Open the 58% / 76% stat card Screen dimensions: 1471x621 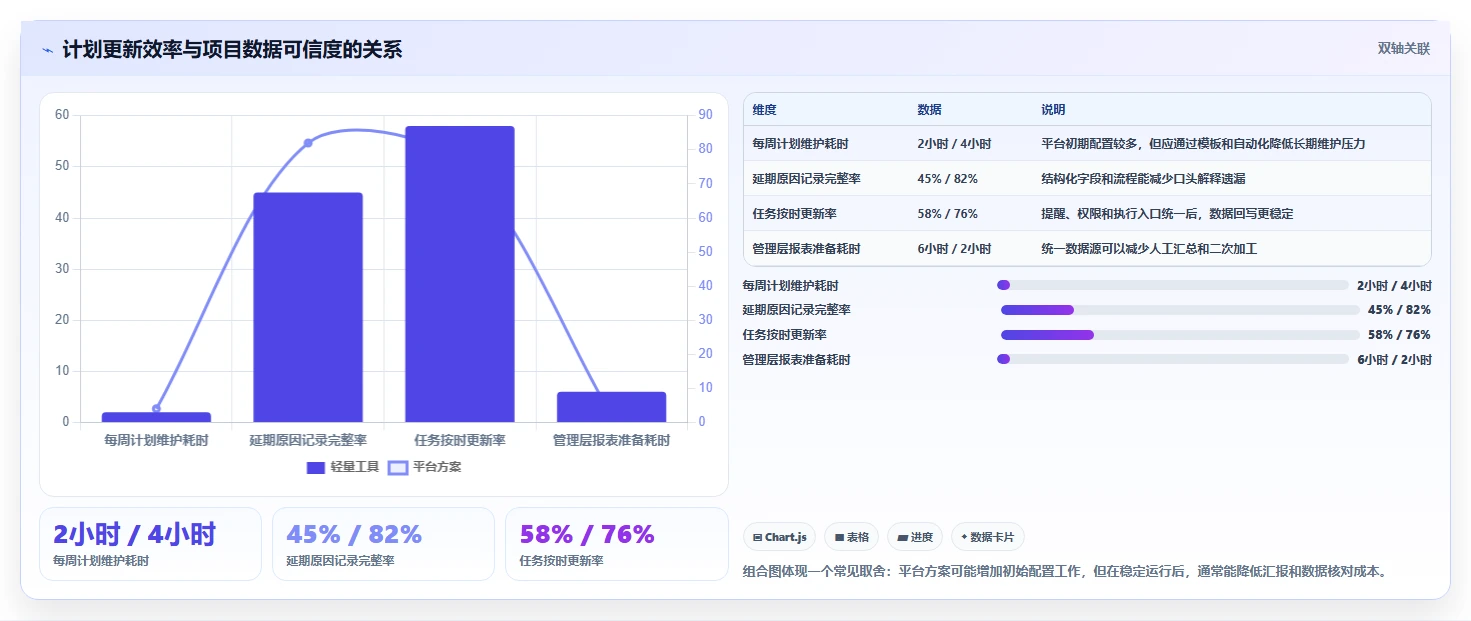click(617, 544)
